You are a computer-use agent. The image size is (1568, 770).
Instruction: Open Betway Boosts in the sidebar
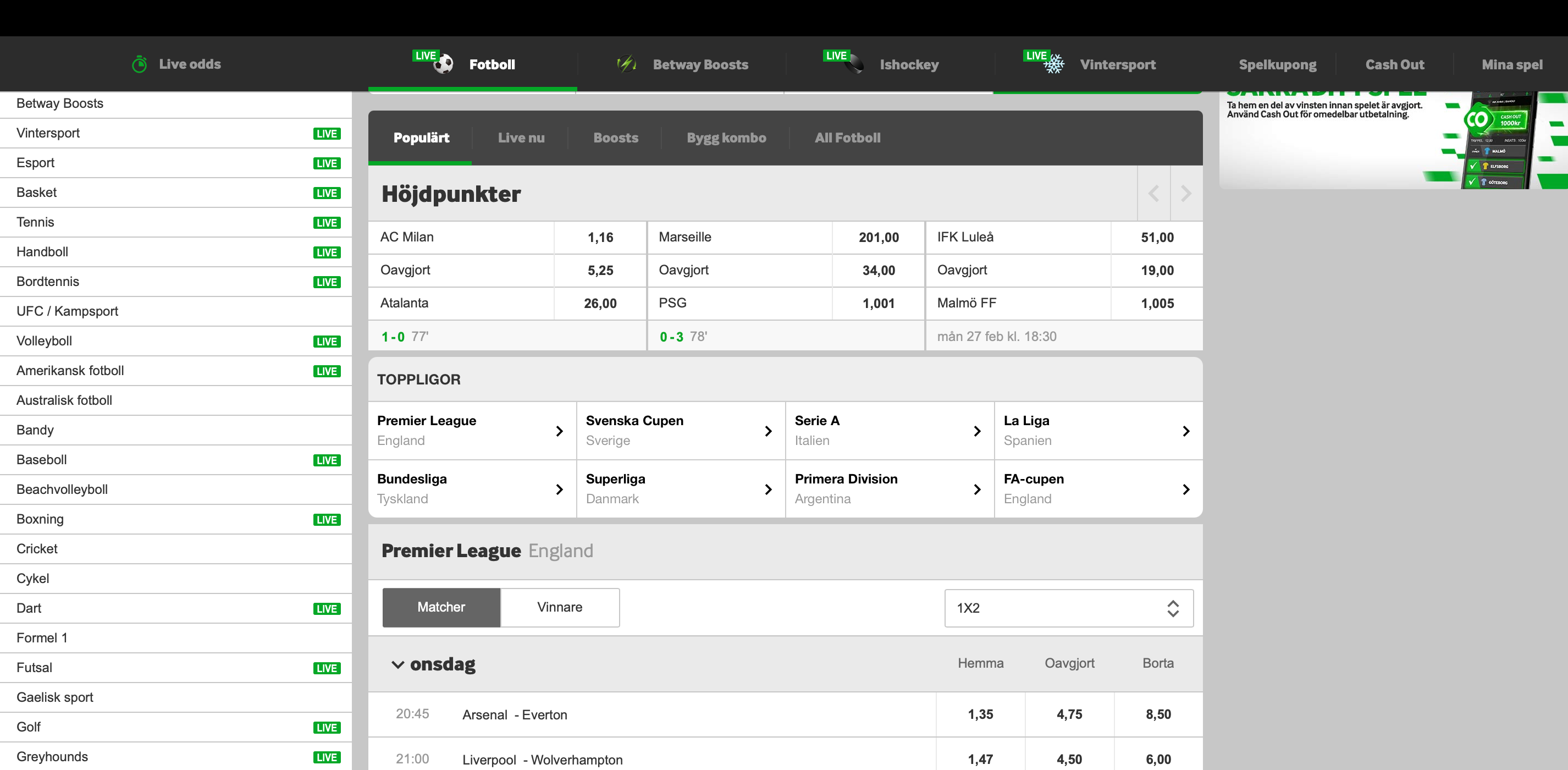point(176,103)
